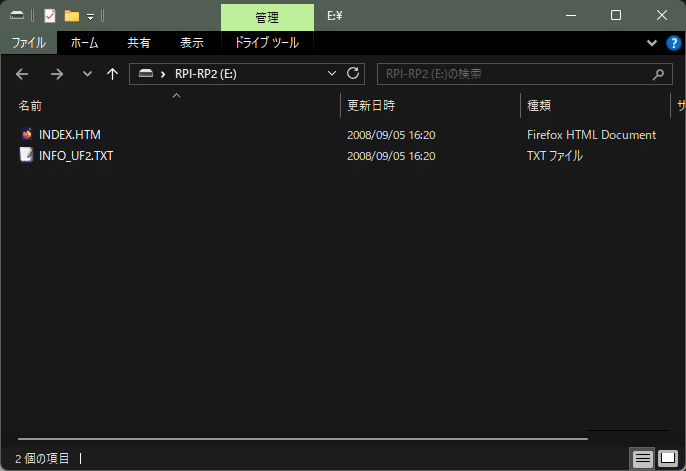
Task: Click the search magnifier icon
Action: point(658,74)
